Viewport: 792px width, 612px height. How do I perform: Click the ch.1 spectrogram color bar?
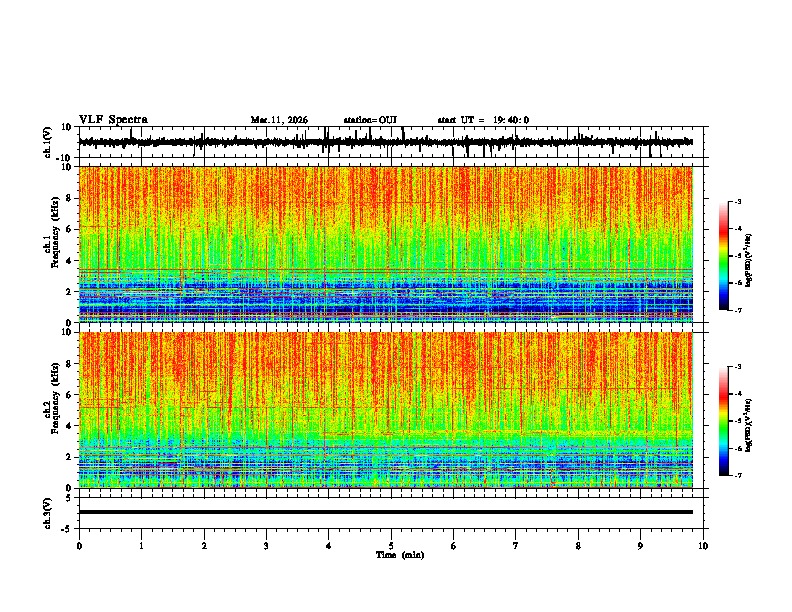[x=723, y=255]
